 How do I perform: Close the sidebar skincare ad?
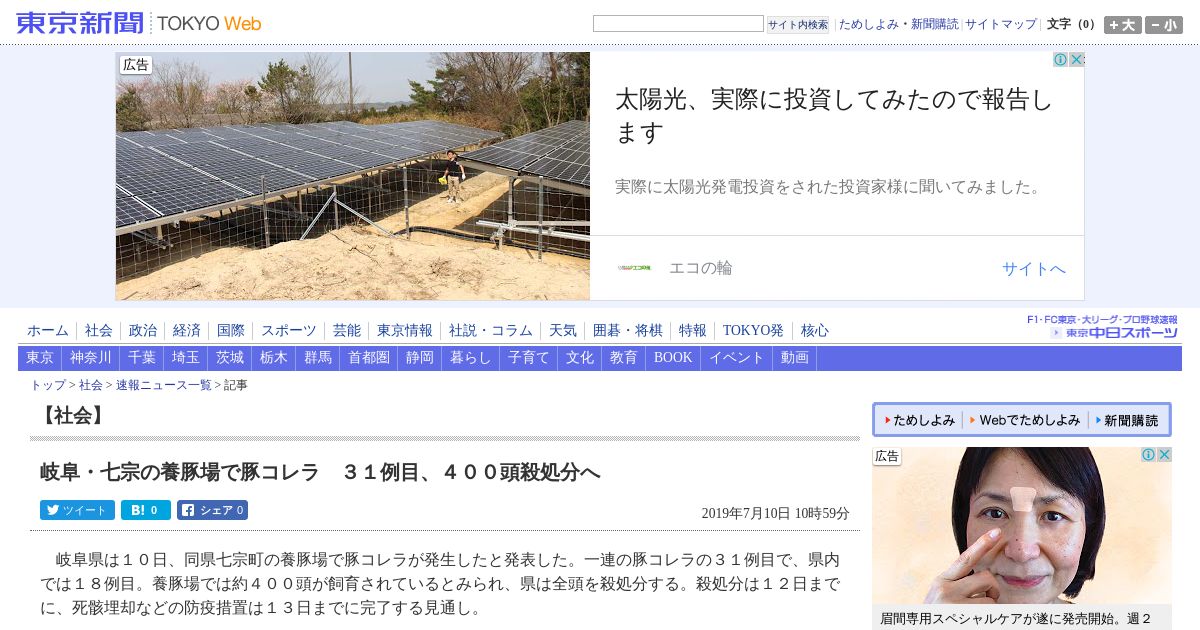click(1165, 454)
